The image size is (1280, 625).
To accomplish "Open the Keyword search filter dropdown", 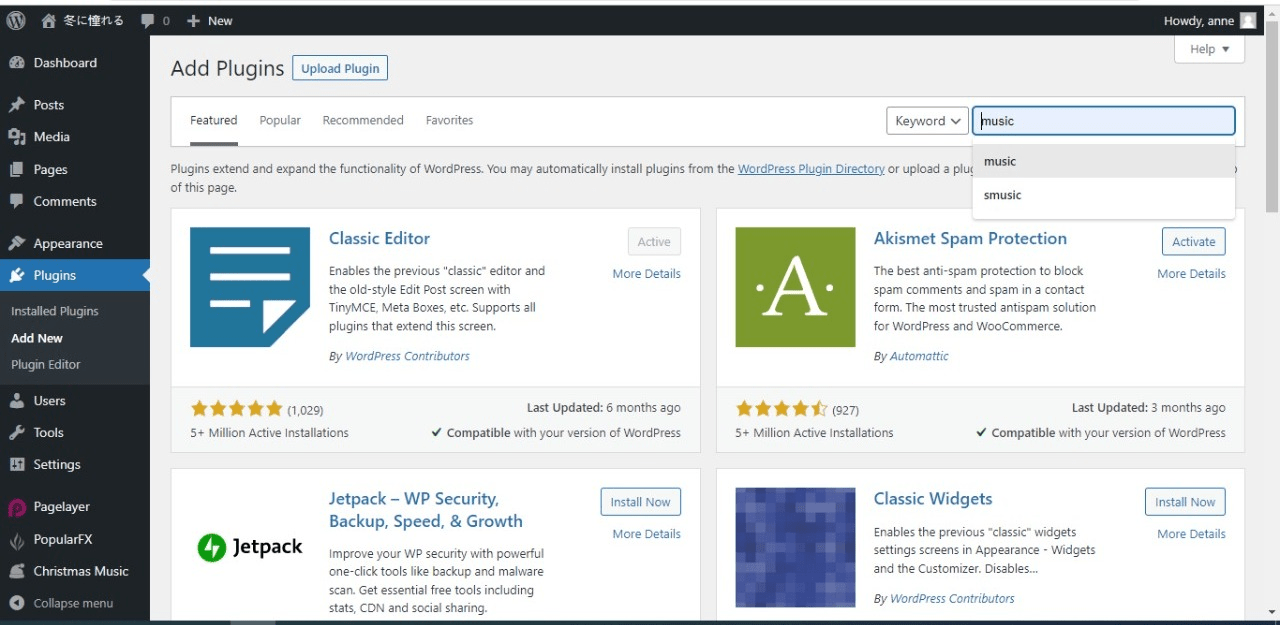I will coord(926,120).
